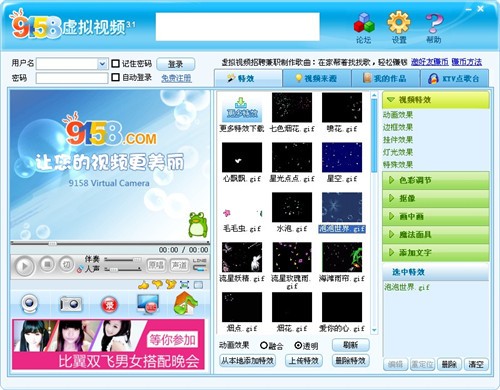500x390 pixels.
Task: Select 动画效果 in the video effects list
Action: tap(398, 115)
